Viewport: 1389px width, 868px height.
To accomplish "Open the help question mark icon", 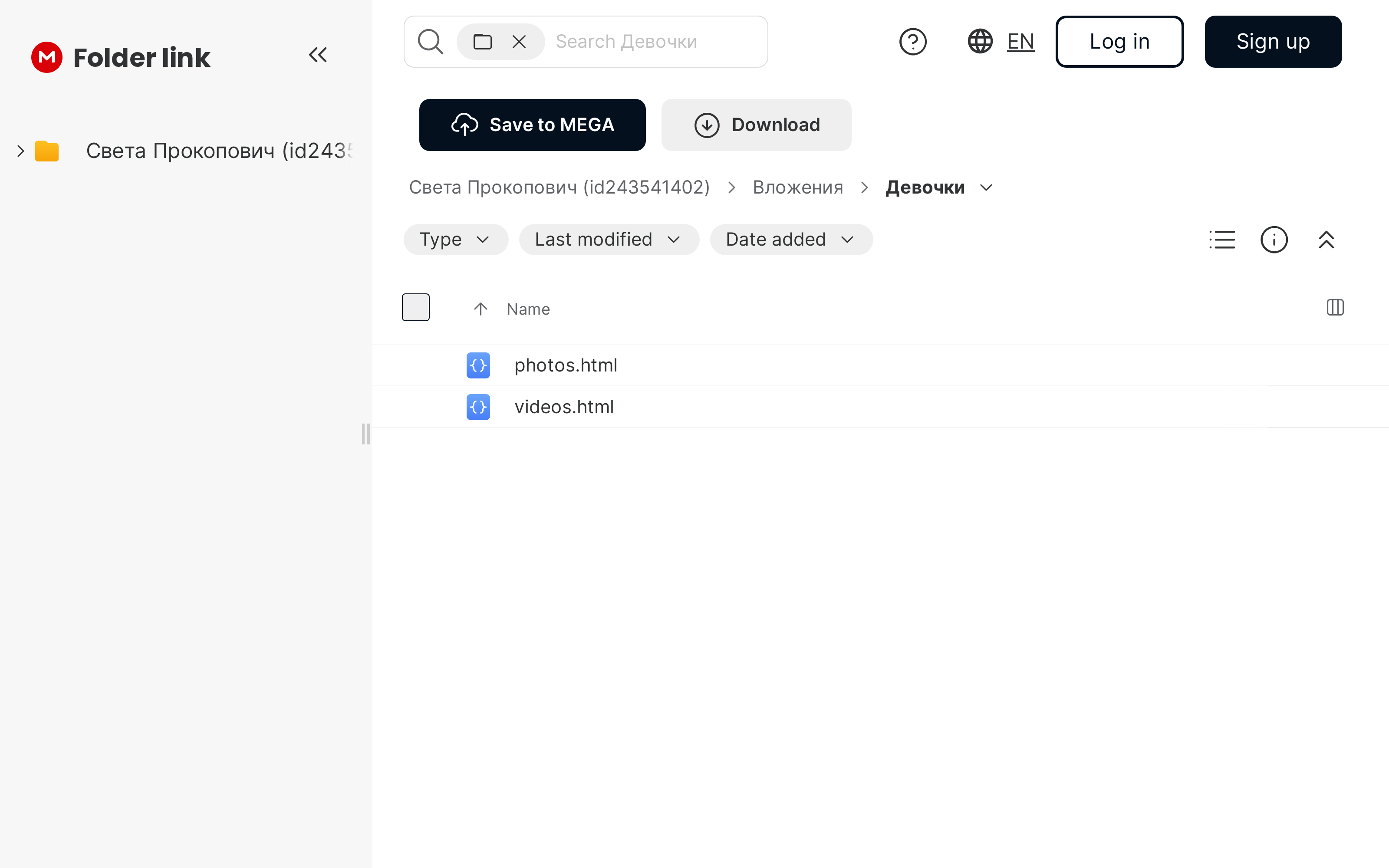I will [912, 41].
